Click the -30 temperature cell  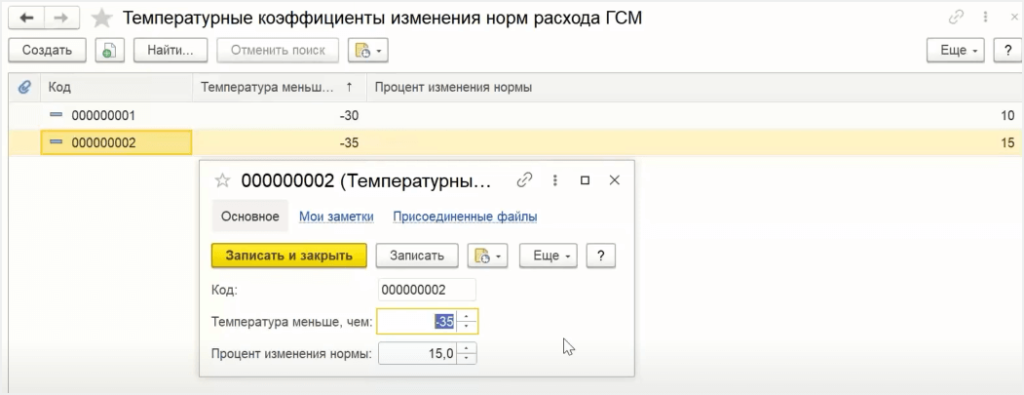(280, 116)
